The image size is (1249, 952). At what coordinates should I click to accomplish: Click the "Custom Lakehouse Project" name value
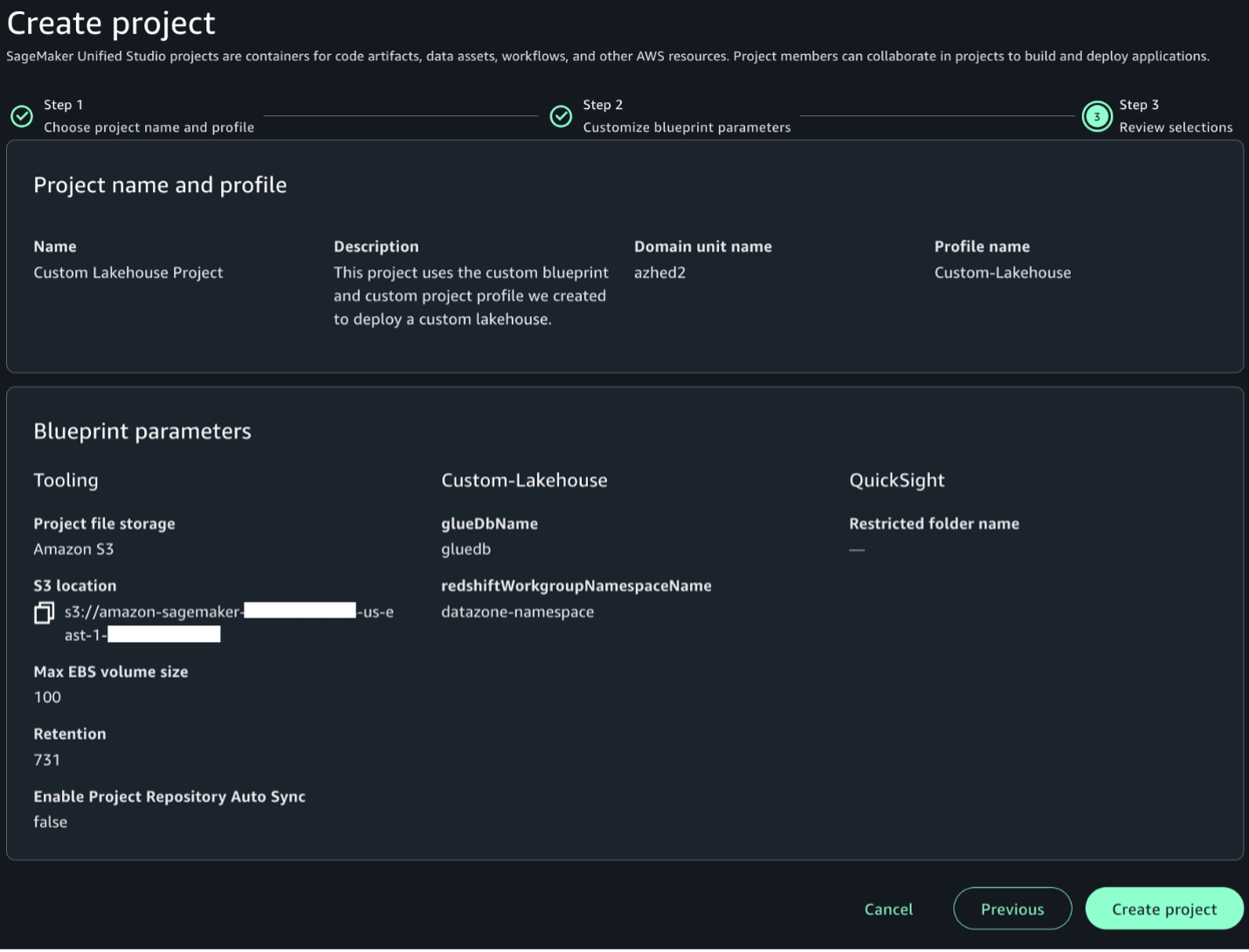pos(128,272)
